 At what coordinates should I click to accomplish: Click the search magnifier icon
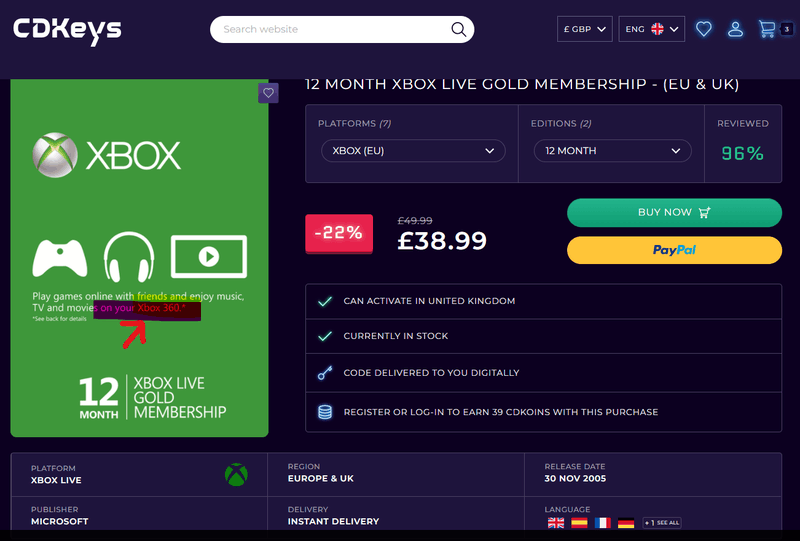459,30
